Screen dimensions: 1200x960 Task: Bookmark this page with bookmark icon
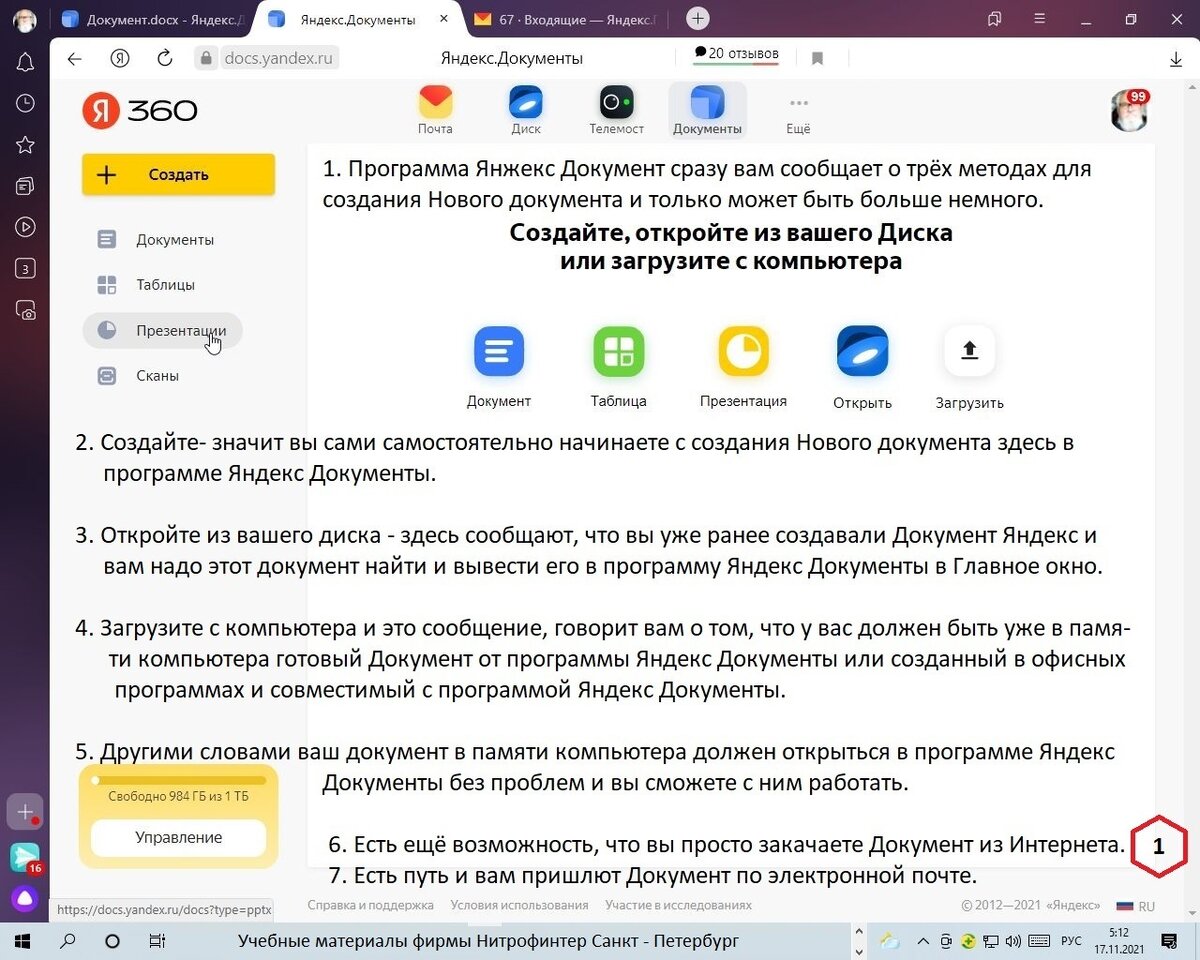click(x=817, y=59)
